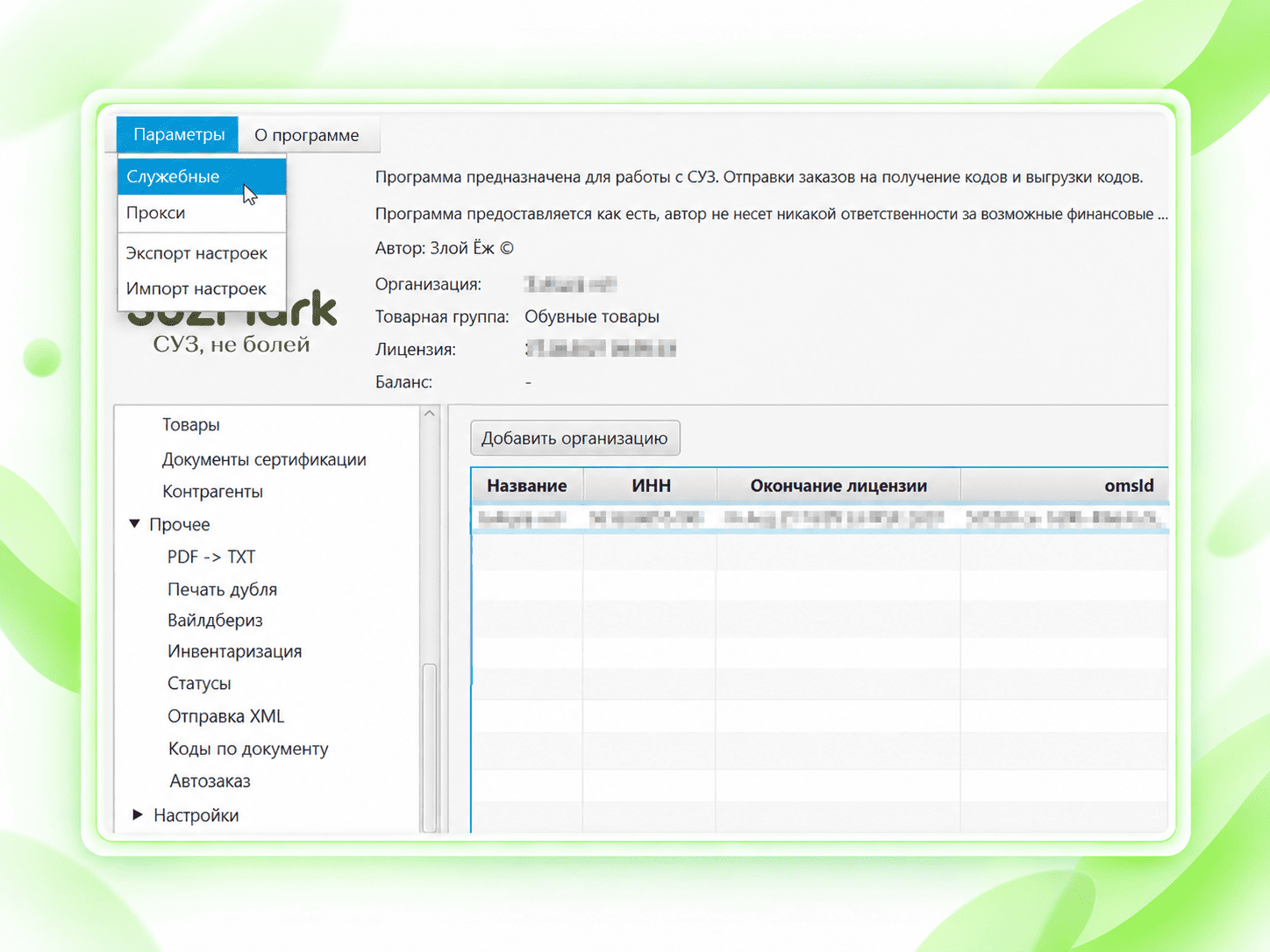Sort by the ИНН column header
1270x952 pixels.
pyautogui.click(x=651, y=486)
